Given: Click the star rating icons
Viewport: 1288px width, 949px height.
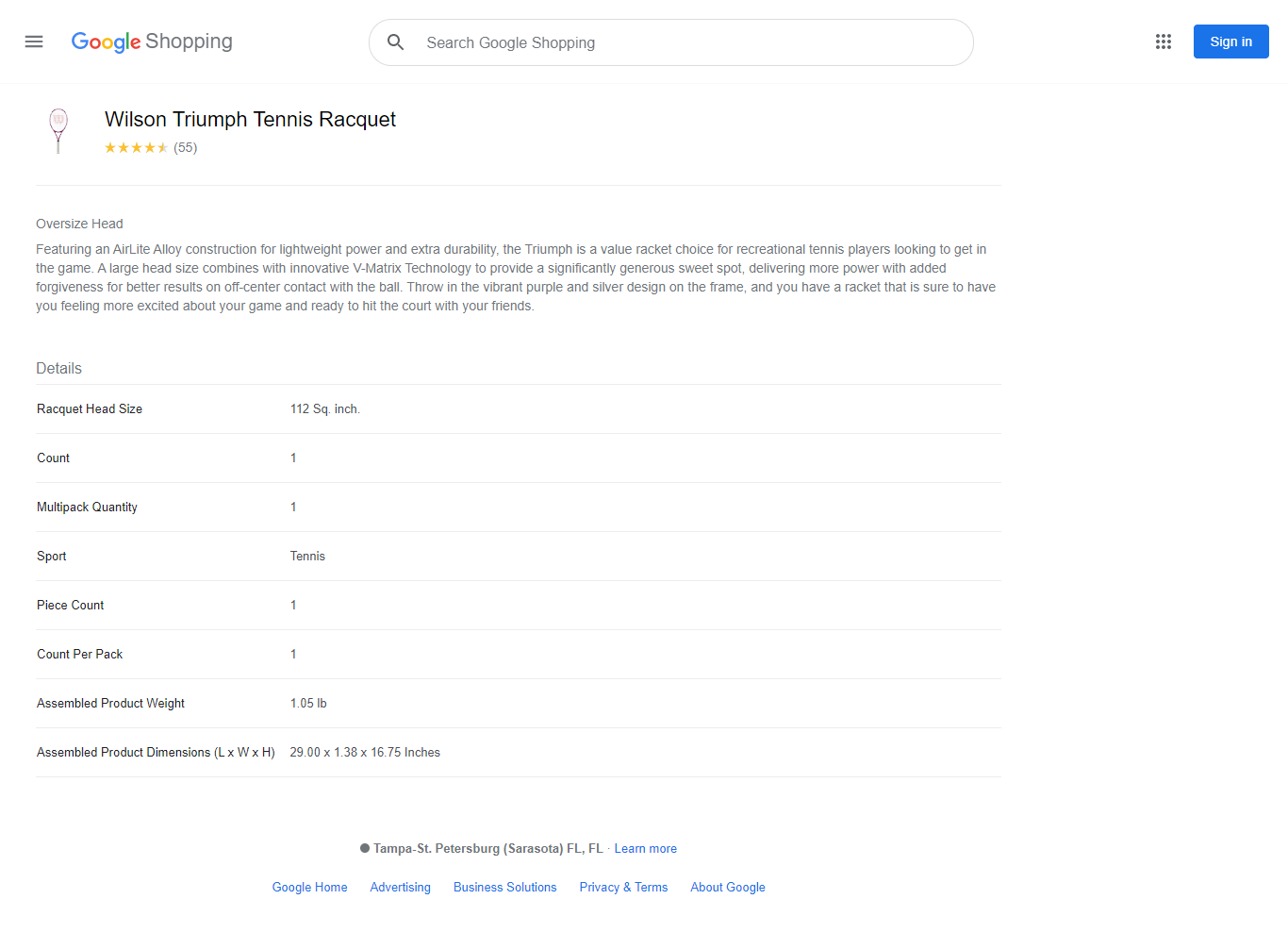Looking at the screenshot, I should tap(136, 148).
